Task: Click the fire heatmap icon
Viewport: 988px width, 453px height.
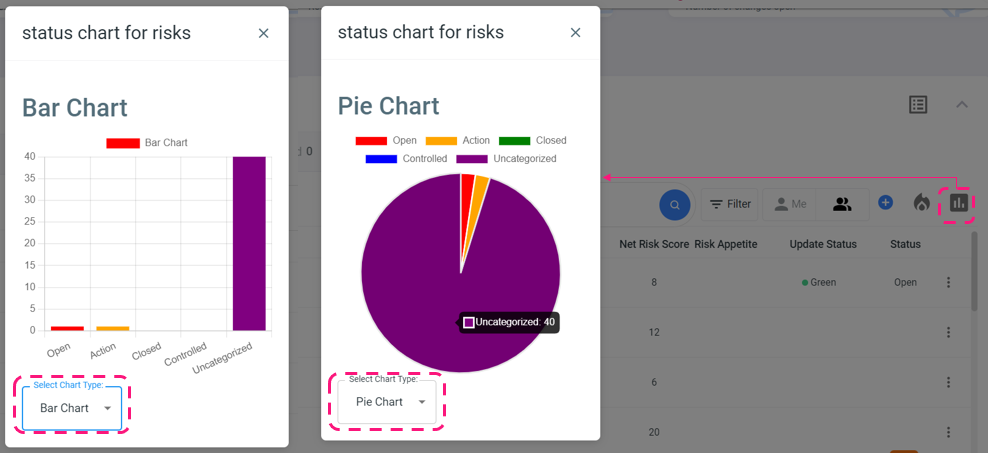Action: pos(921,203)
